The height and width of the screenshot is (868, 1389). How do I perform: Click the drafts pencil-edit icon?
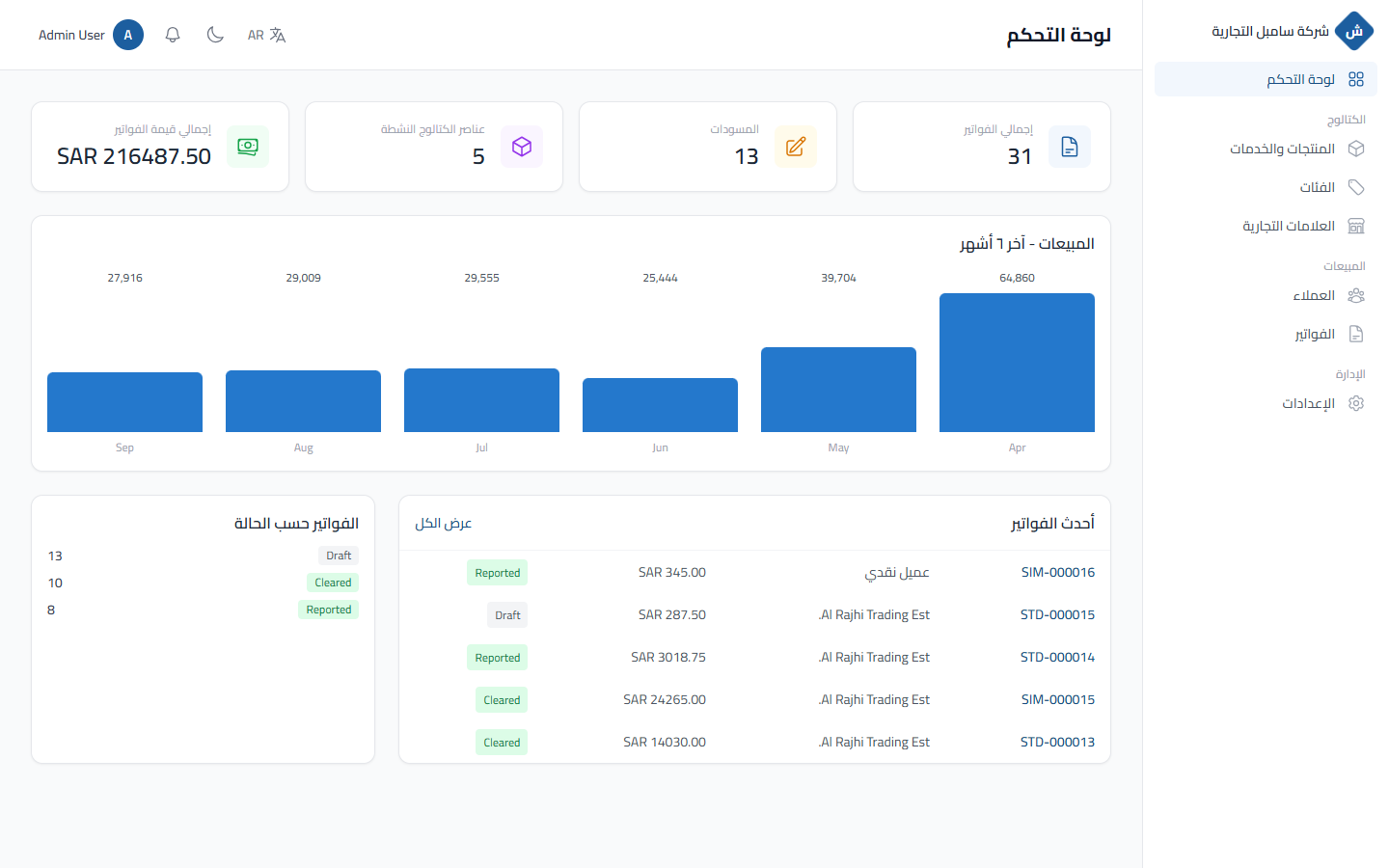pos(796,147)
